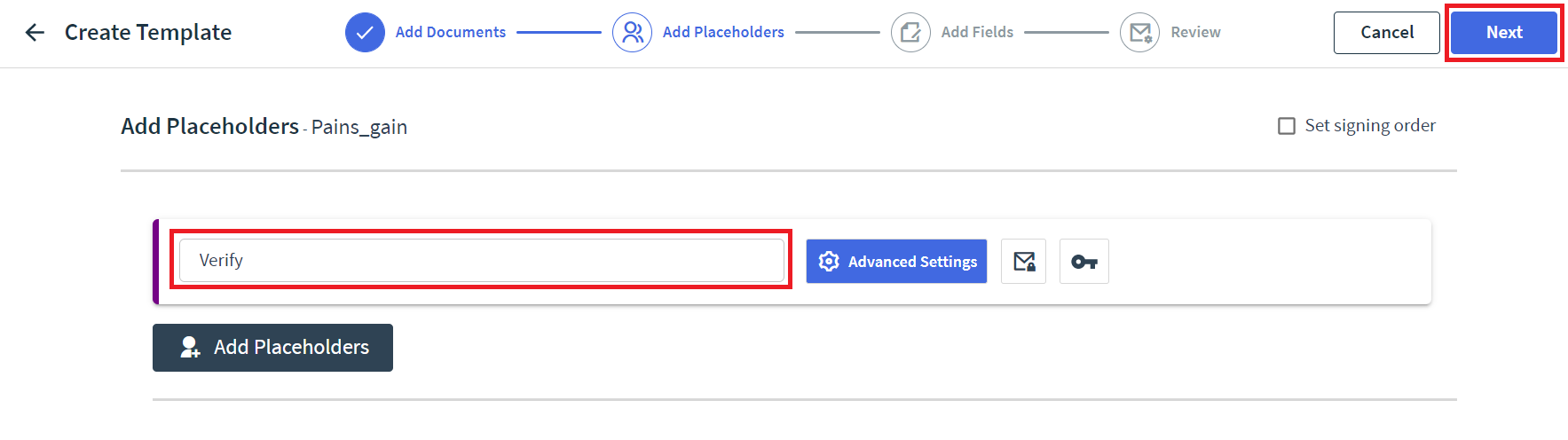Image resolution: width=1568 pixels, height=440 pixels.
Task: Add another placeholder with the dark button
Action: tap(272, 348)
